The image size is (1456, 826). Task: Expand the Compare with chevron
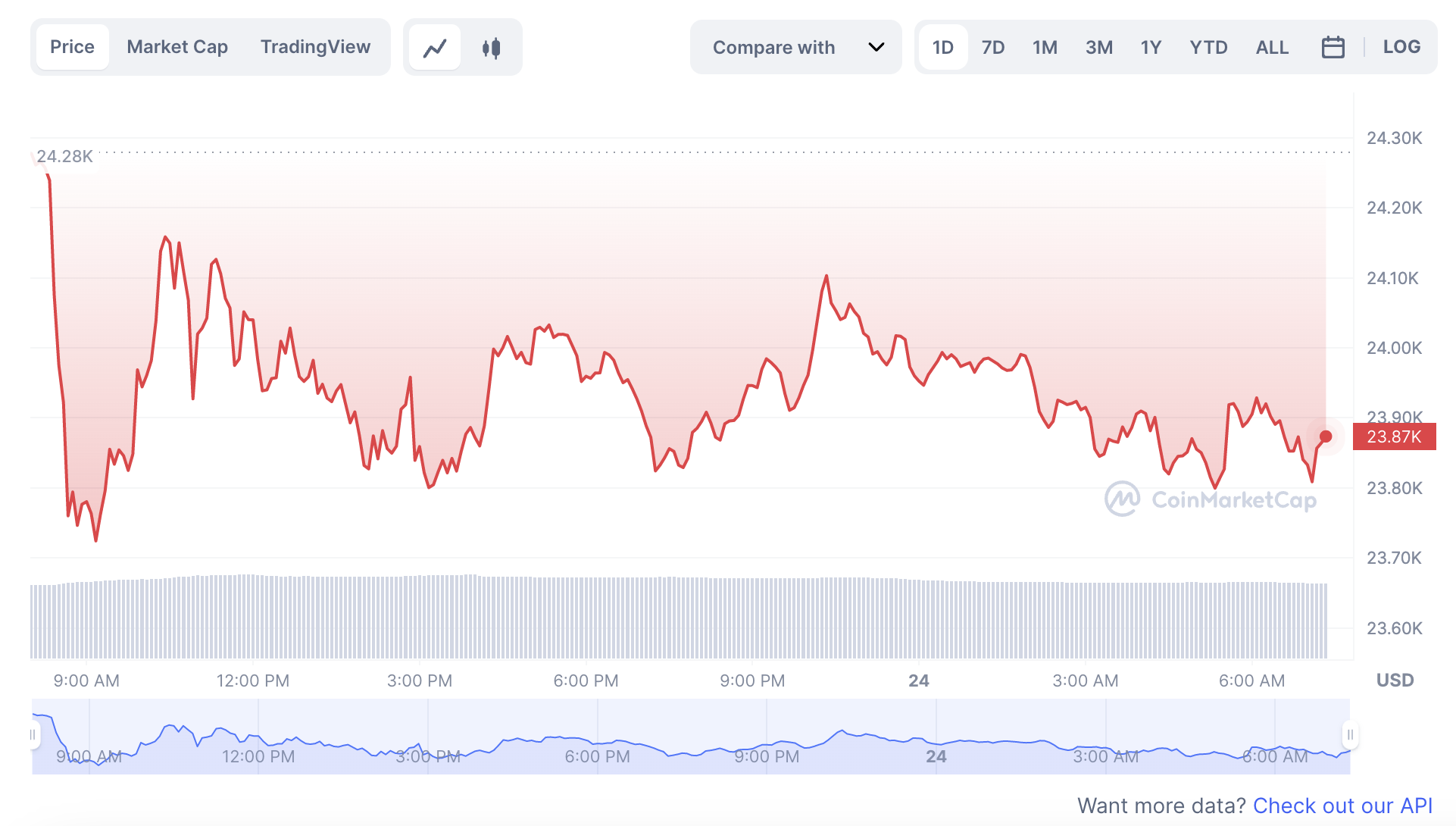click(x=876, y=47)
